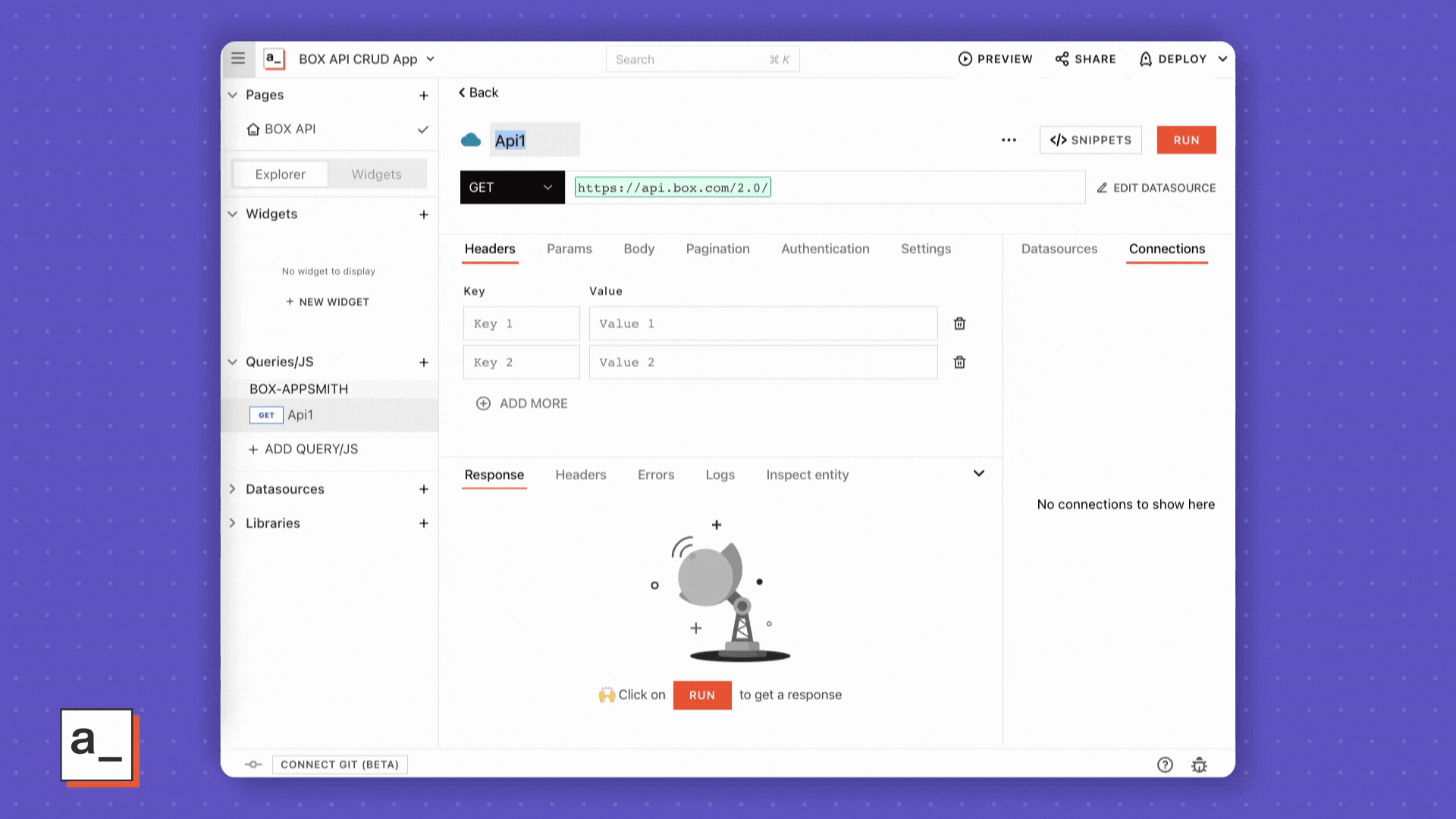The width and height of the screenshot is (1456, 819).
Task: Open the Headers request tab
Action: click(x=490, y=249)
